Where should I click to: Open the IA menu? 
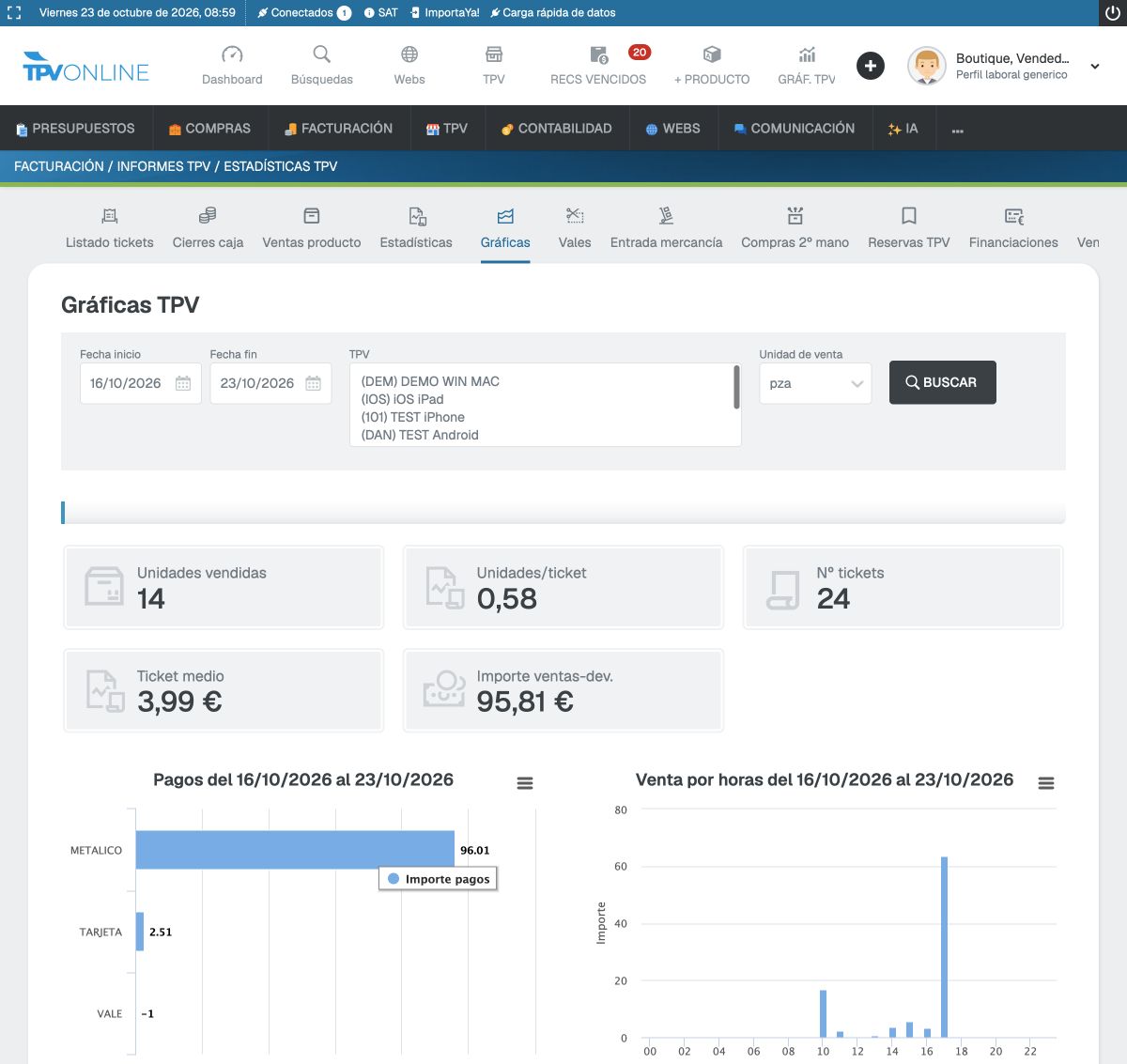(x=903, y=129)
